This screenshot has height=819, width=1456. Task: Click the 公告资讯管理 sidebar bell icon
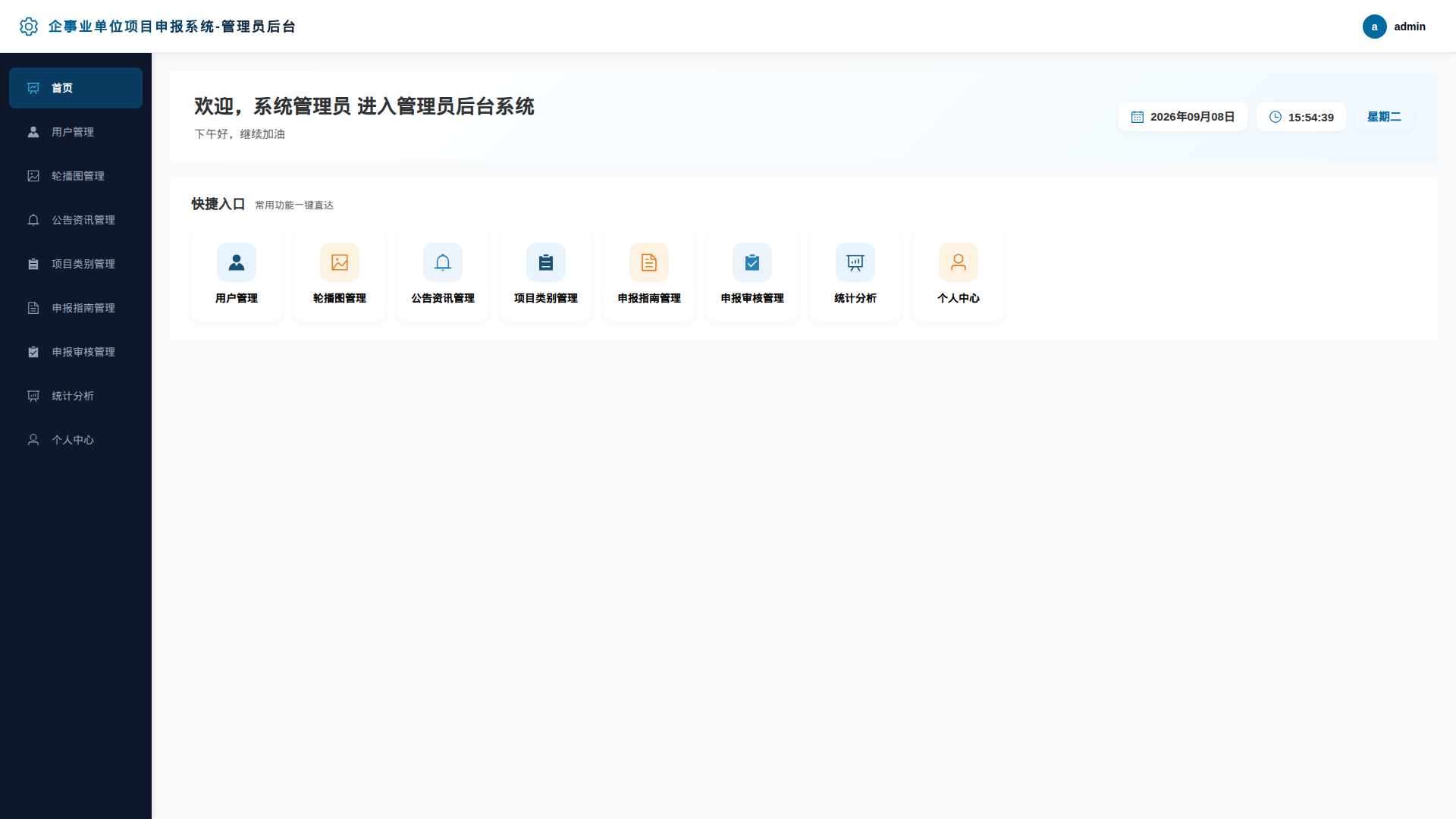coord(33,220)
